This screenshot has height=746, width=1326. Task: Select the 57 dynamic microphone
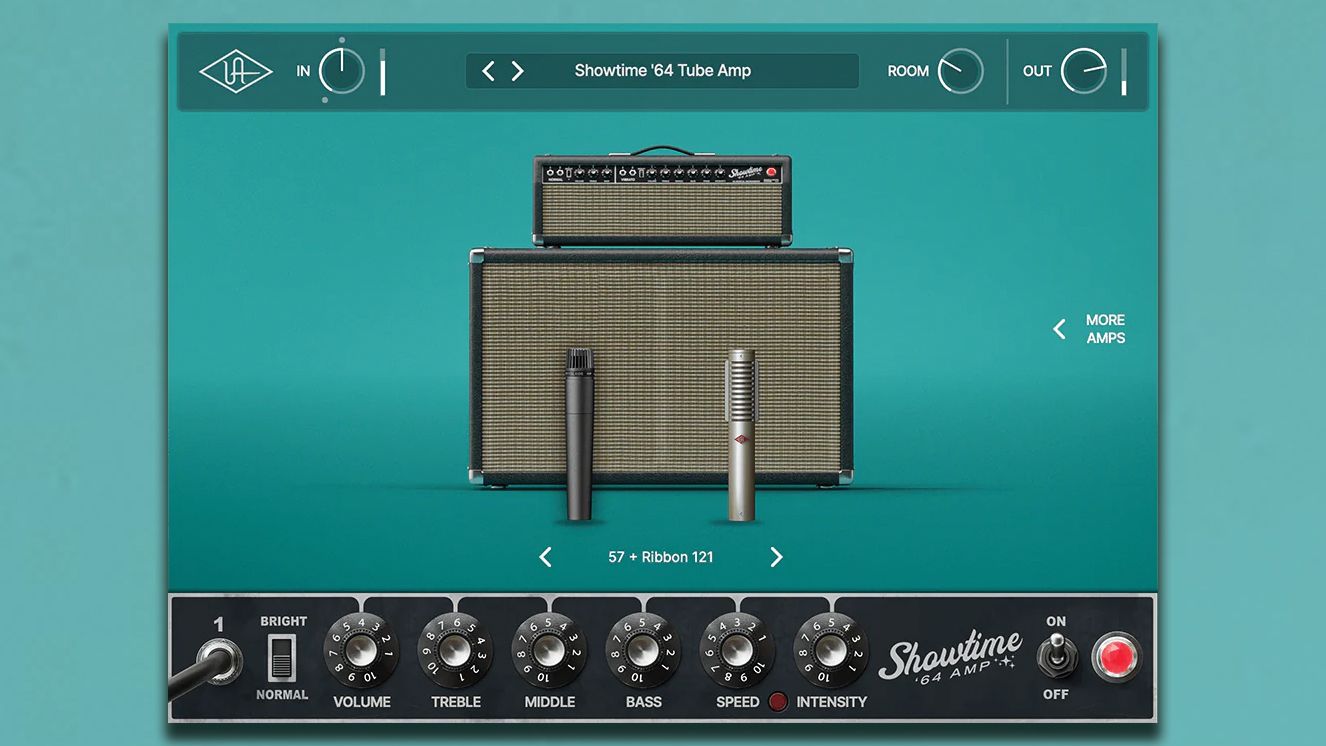point(580,434)
